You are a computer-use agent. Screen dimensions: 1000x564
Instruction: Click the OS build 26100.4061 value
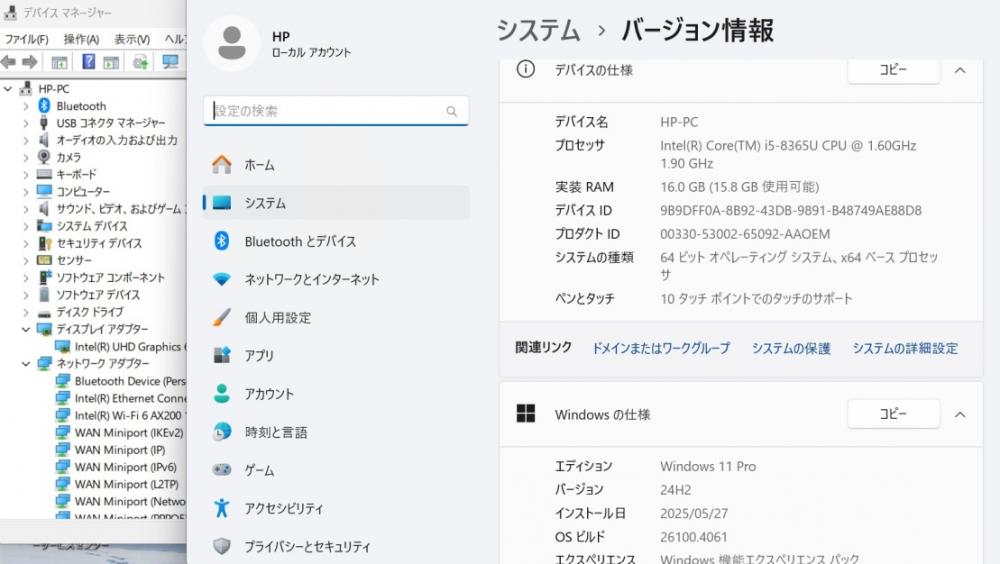point(693,537)
